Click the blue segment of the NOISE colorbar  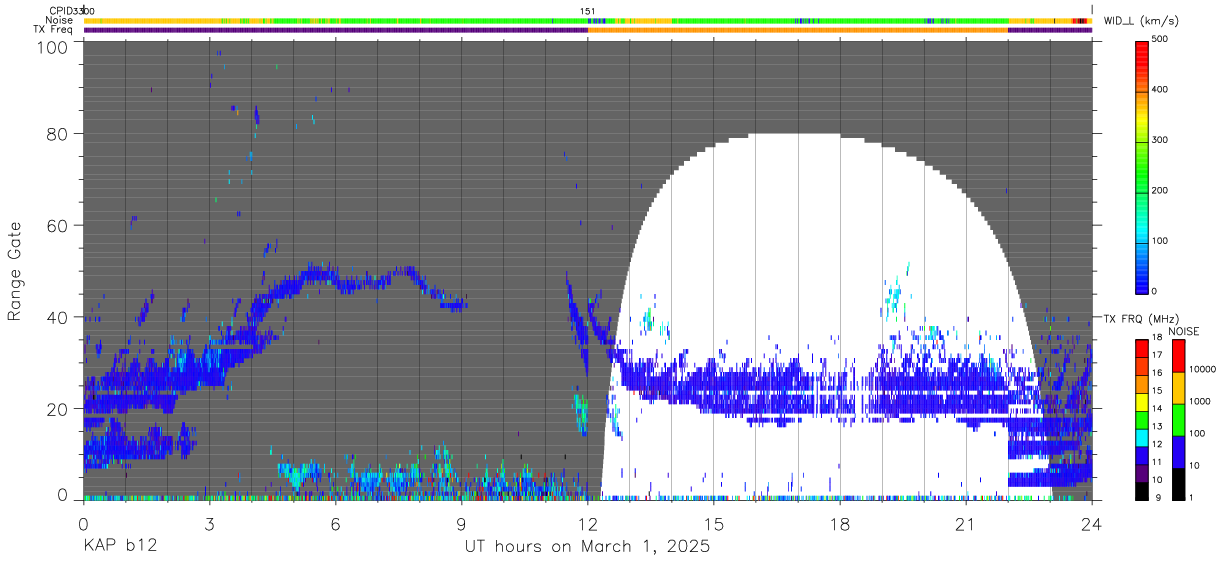(x=1179, y=451)
